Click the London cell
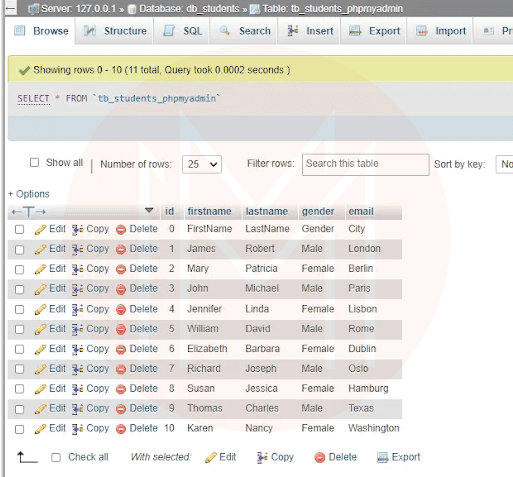 click(364, 249)
